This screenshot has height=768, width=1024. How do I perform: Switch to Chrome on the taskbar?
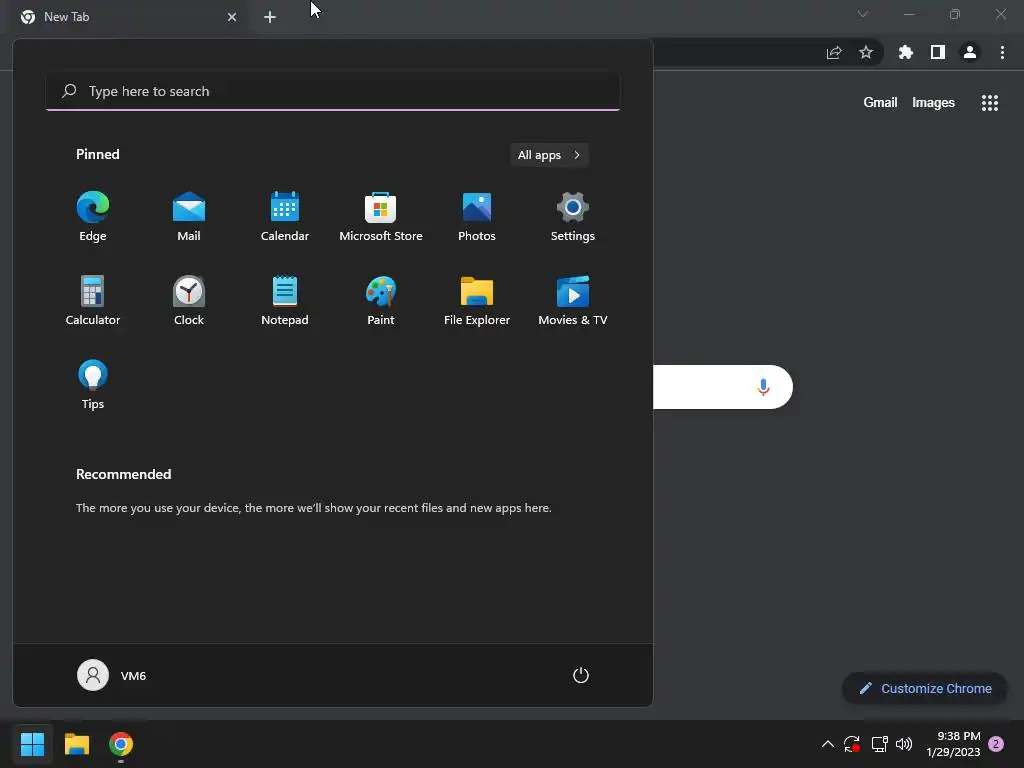121,744
